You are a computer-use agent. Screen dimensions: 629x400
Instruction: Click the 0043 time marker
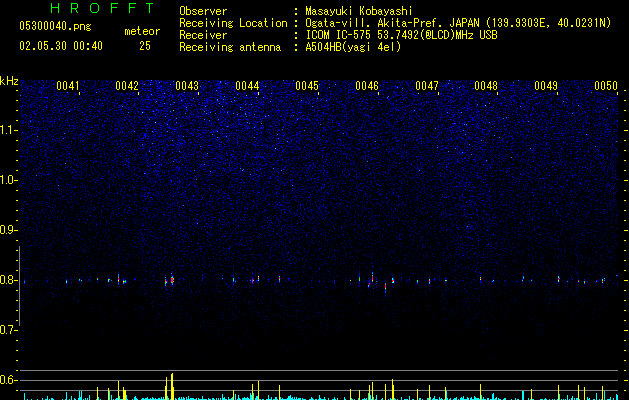pos(187,86)
